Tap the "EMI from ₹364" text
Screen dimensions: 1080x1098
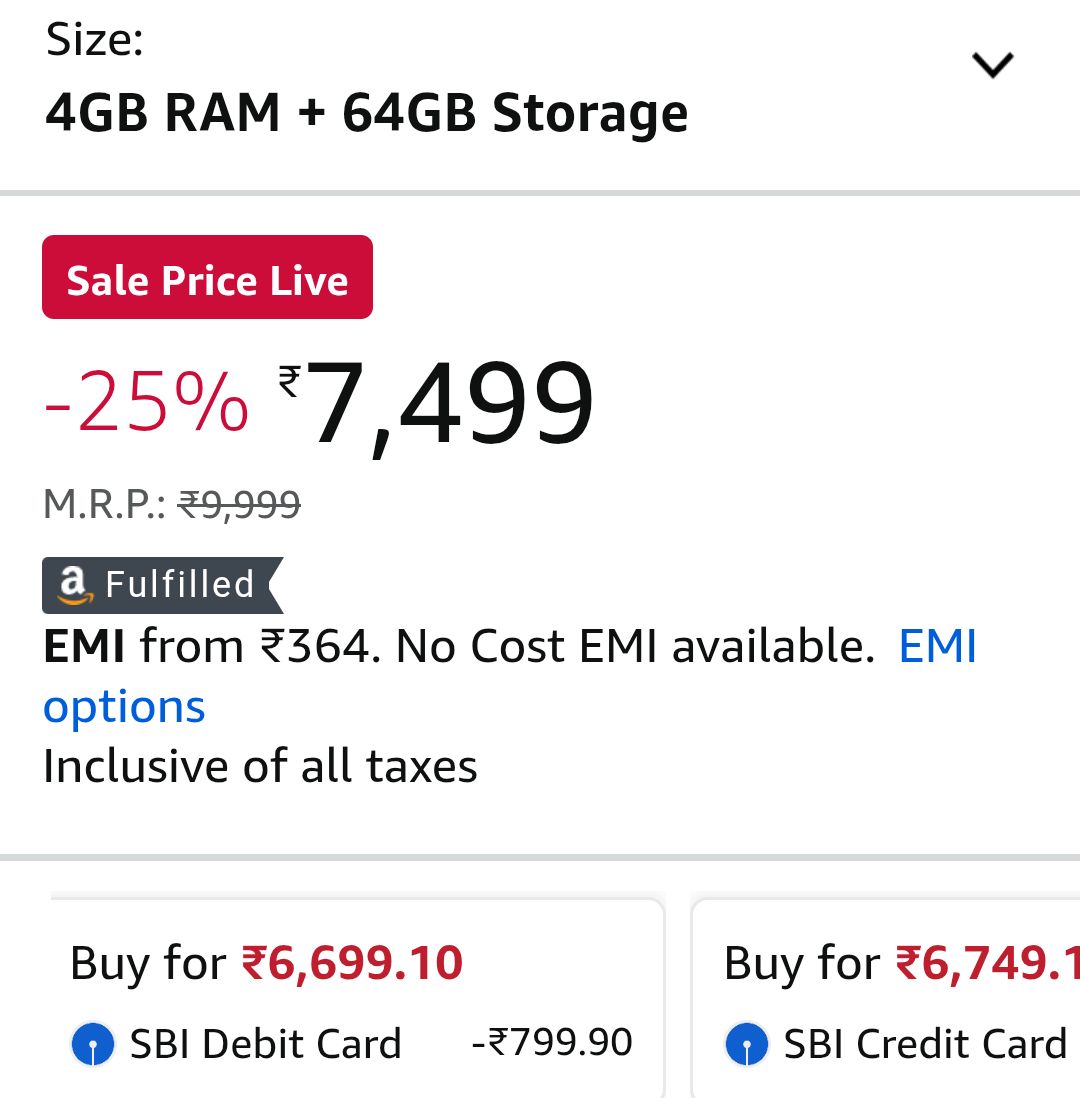210,646
